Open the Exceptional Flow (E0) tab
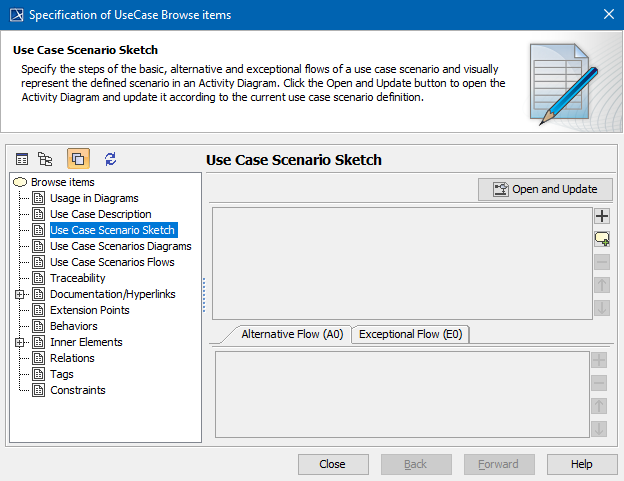Screen dimensions: 624x481 point(412,335)
